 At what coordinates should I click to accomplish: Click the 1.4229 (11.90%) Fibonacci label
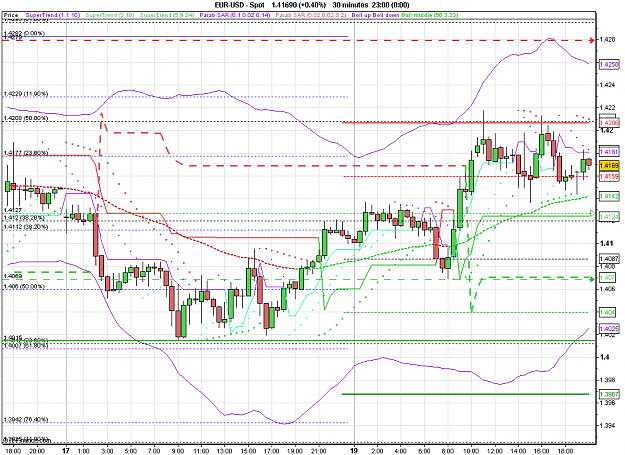26,94
